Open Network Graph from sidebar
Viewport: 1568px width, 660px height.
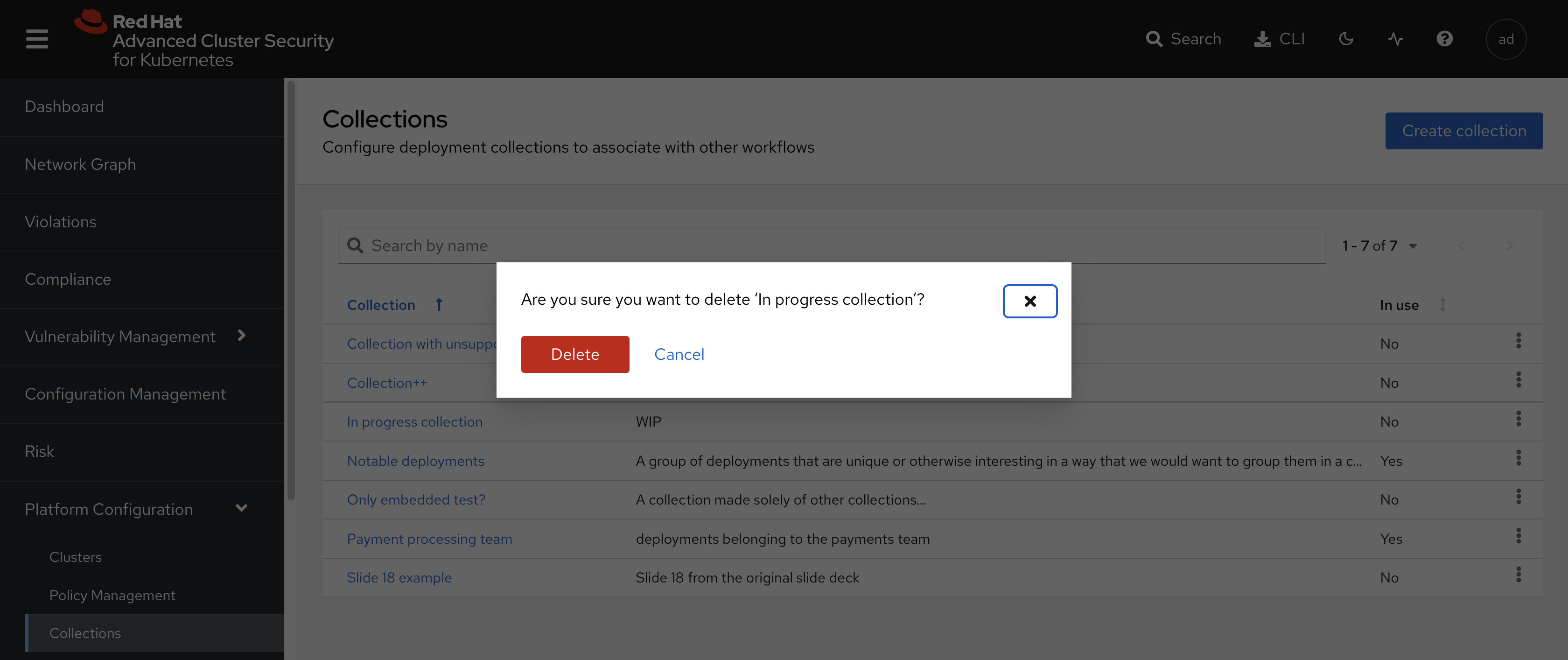click(80, 164)
